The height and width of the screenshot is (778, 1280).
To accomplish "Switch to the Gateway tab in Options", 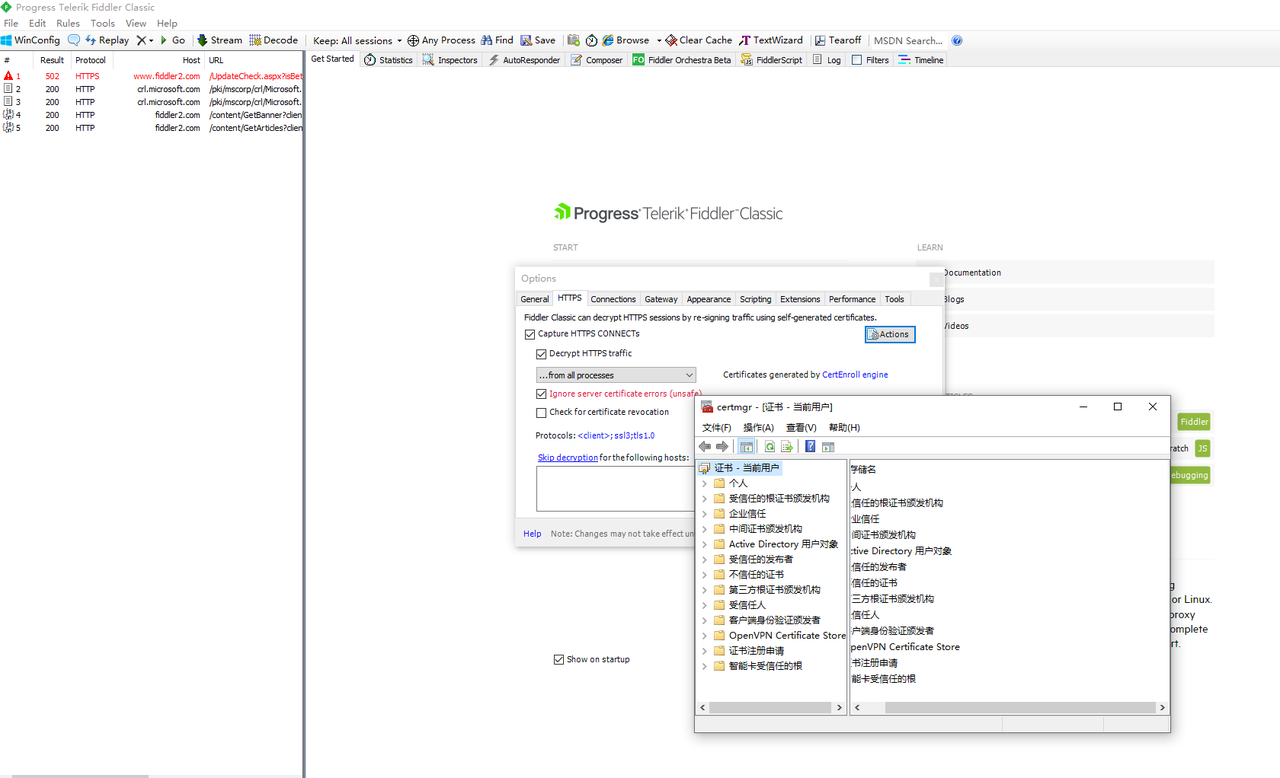I will click(x=661, y=299).
